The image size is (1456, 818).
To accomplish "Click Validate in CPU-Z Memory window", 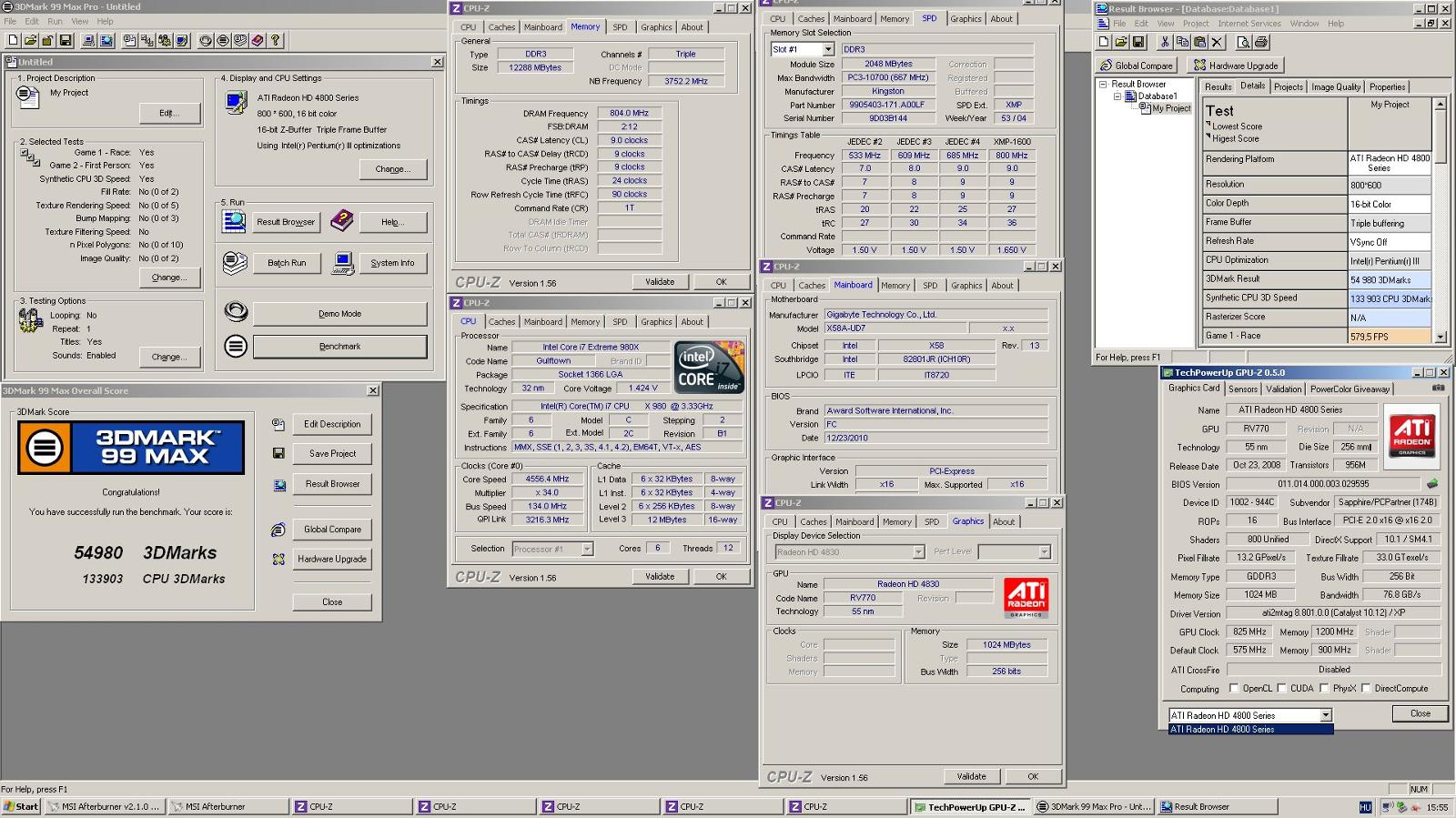I will (660, 282).
